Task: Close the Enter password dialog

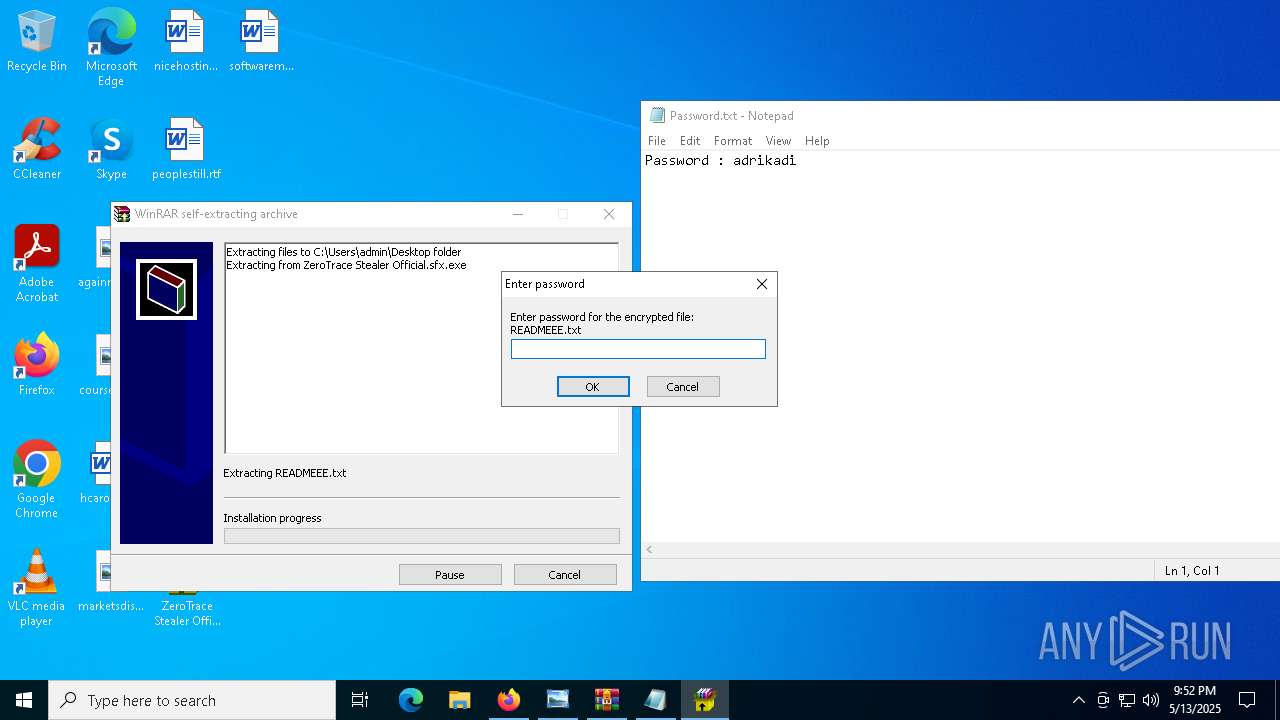Action: pyautogui.click(x=762, y=284)
